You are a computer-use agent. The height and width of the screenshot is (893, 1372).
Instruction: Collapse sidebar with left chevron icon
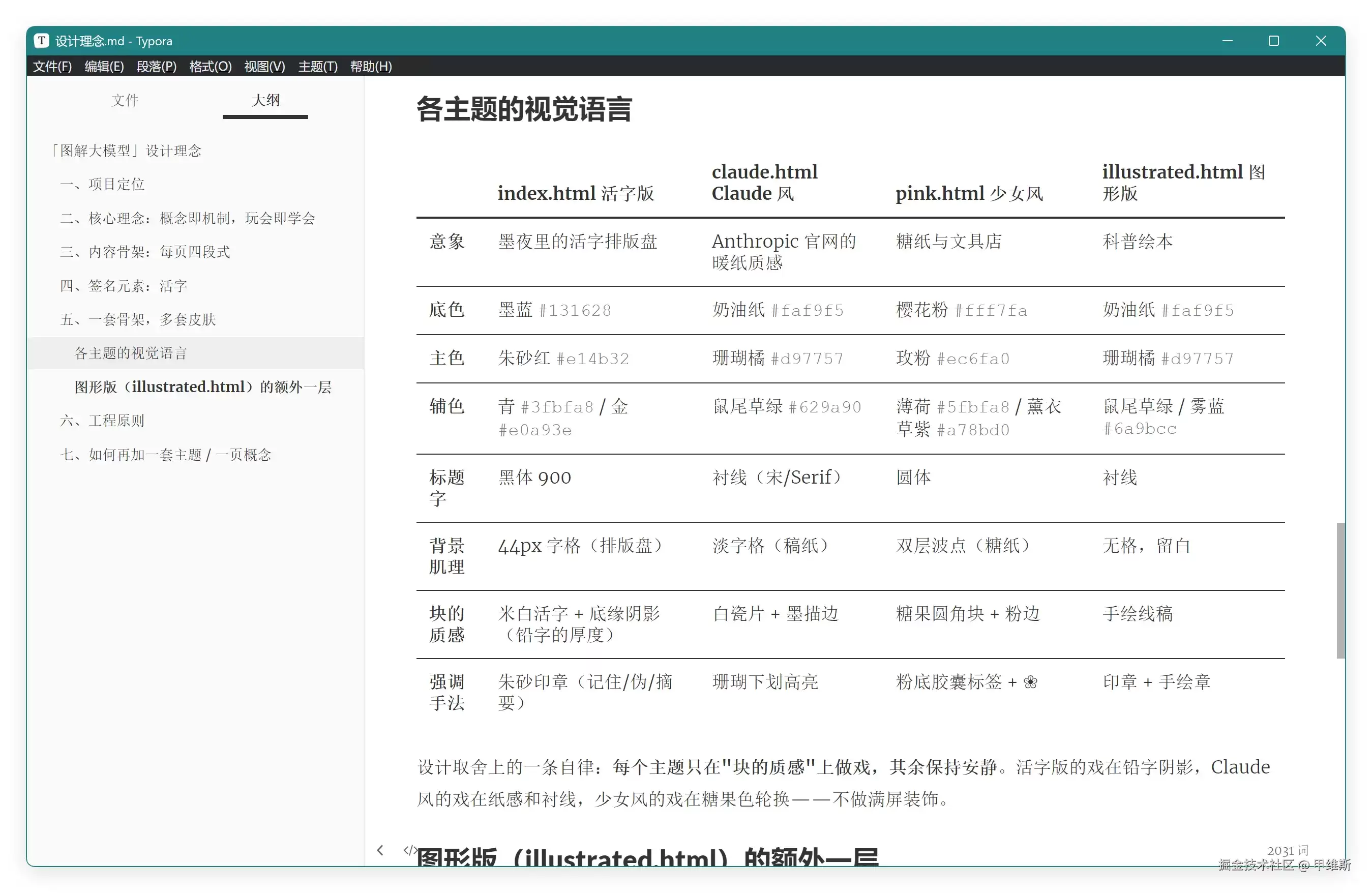tap(380, 850)
